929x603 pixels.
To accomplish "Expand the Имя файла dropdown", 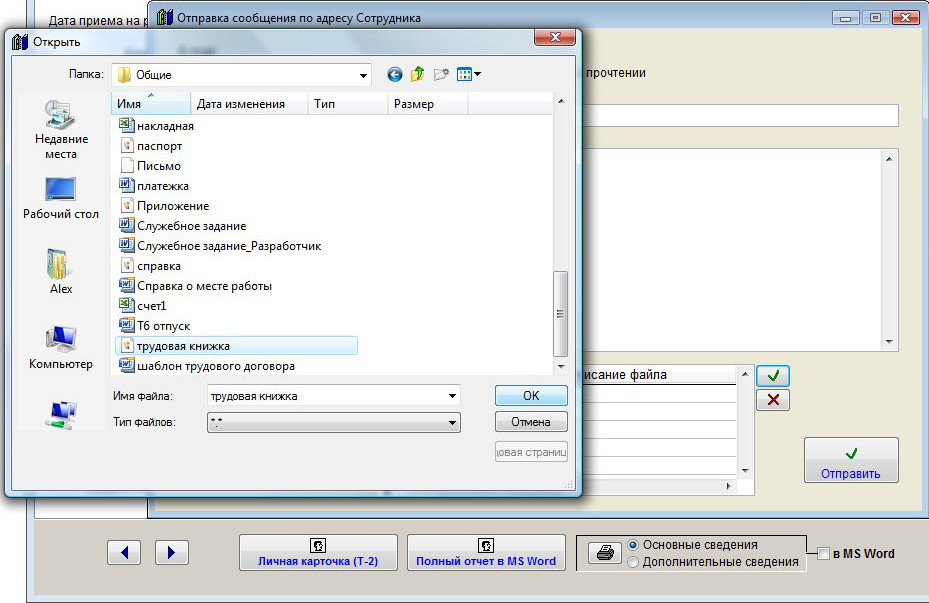I will pyautogui.click(x=452, y=396).
